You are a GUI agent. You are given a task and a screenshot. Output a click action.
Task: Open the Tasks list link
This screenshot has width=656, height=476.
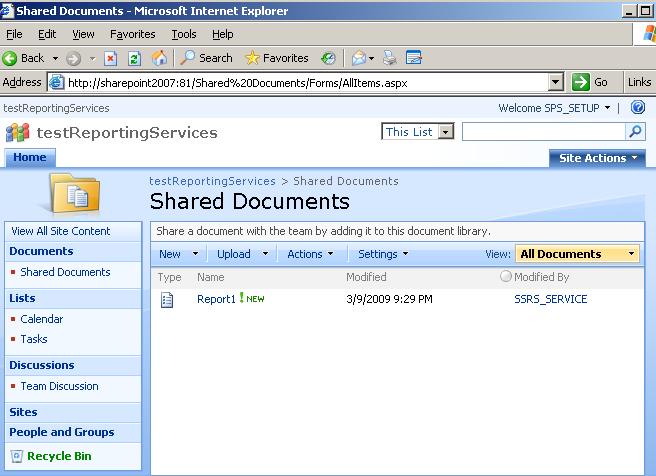(34, 339)
